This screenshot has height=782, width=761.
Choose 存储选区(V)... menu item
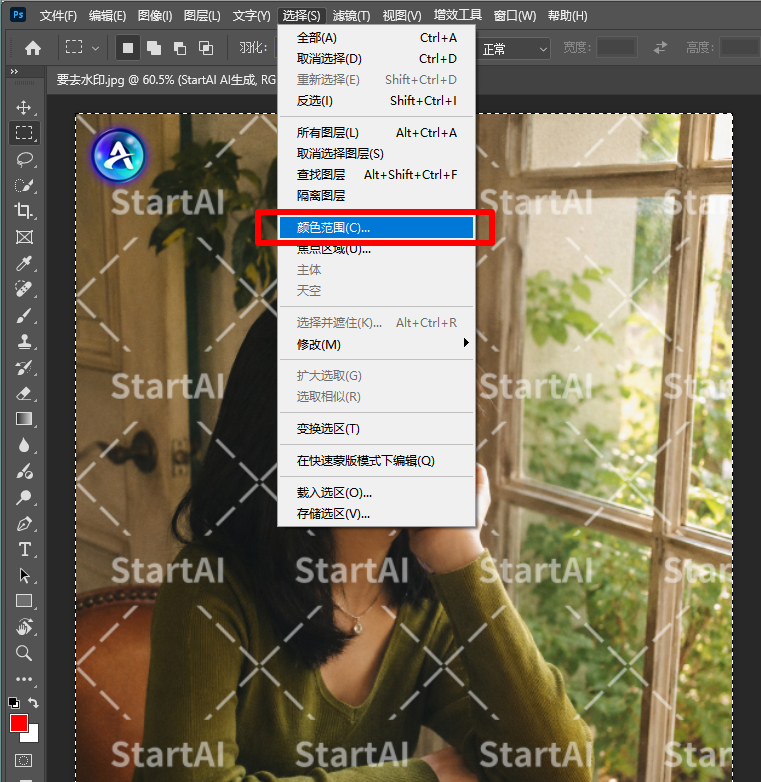click(x=376, y=514)
